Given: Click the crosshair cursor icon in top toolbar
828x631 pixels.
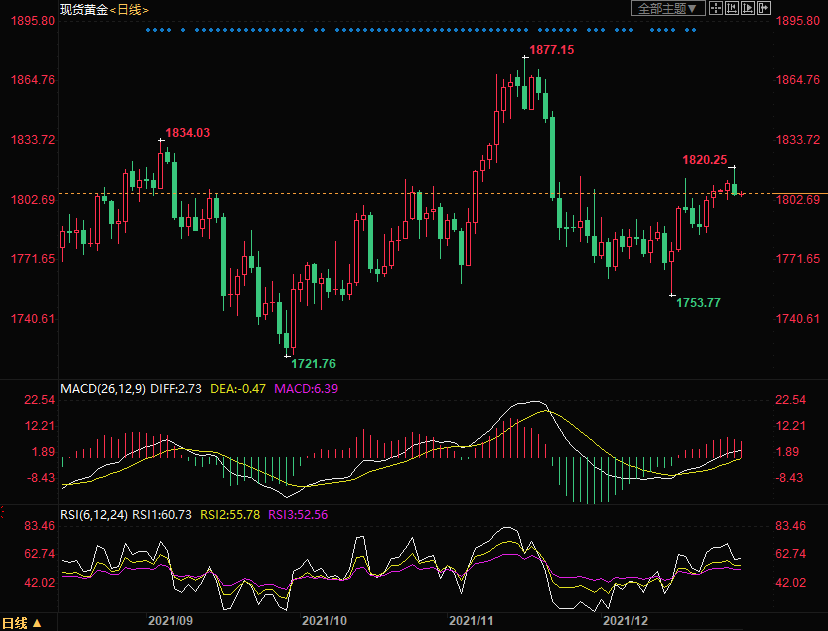Looking at the screenshot, I should 716,8.
